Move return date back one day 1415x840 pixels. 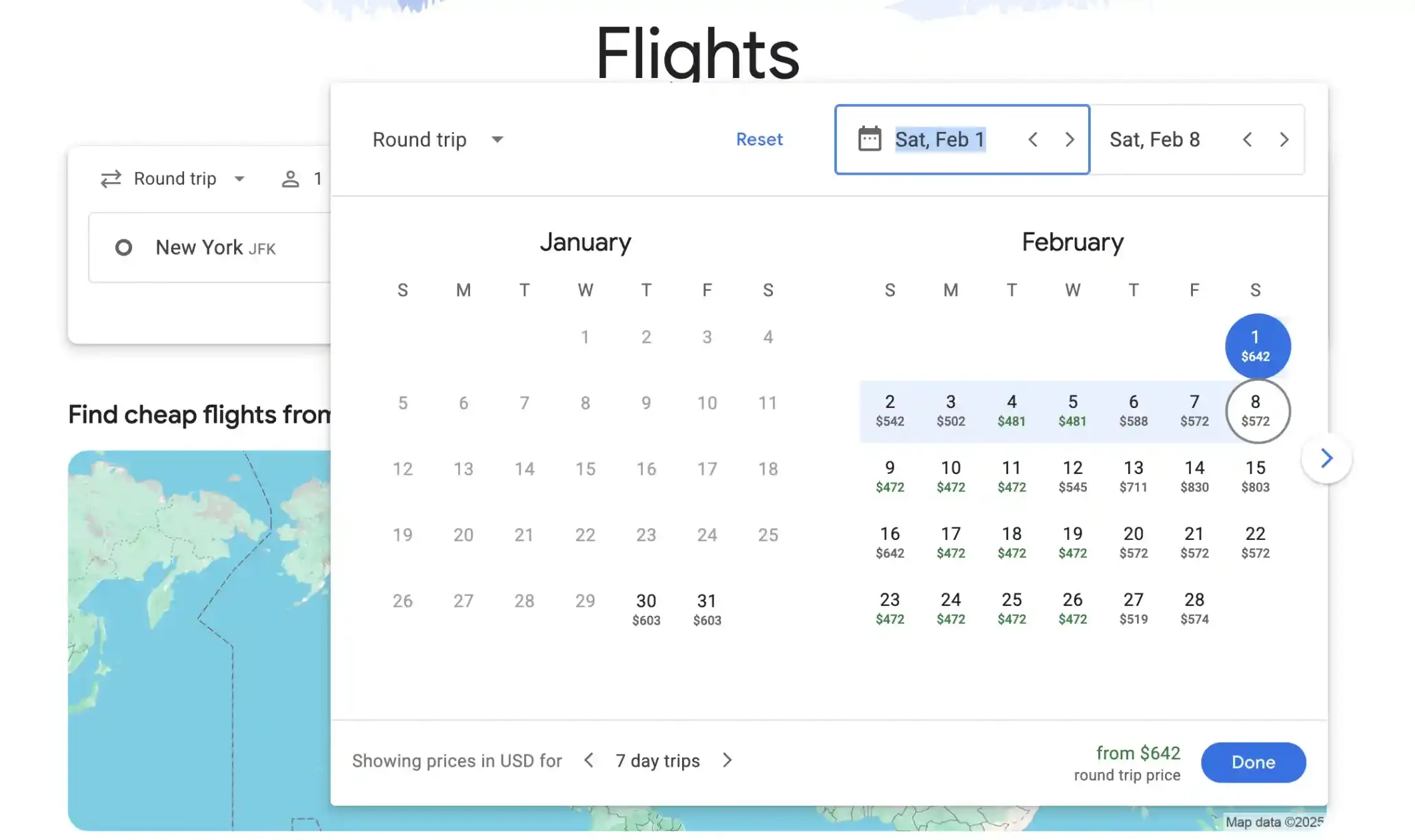(1247, 139)
